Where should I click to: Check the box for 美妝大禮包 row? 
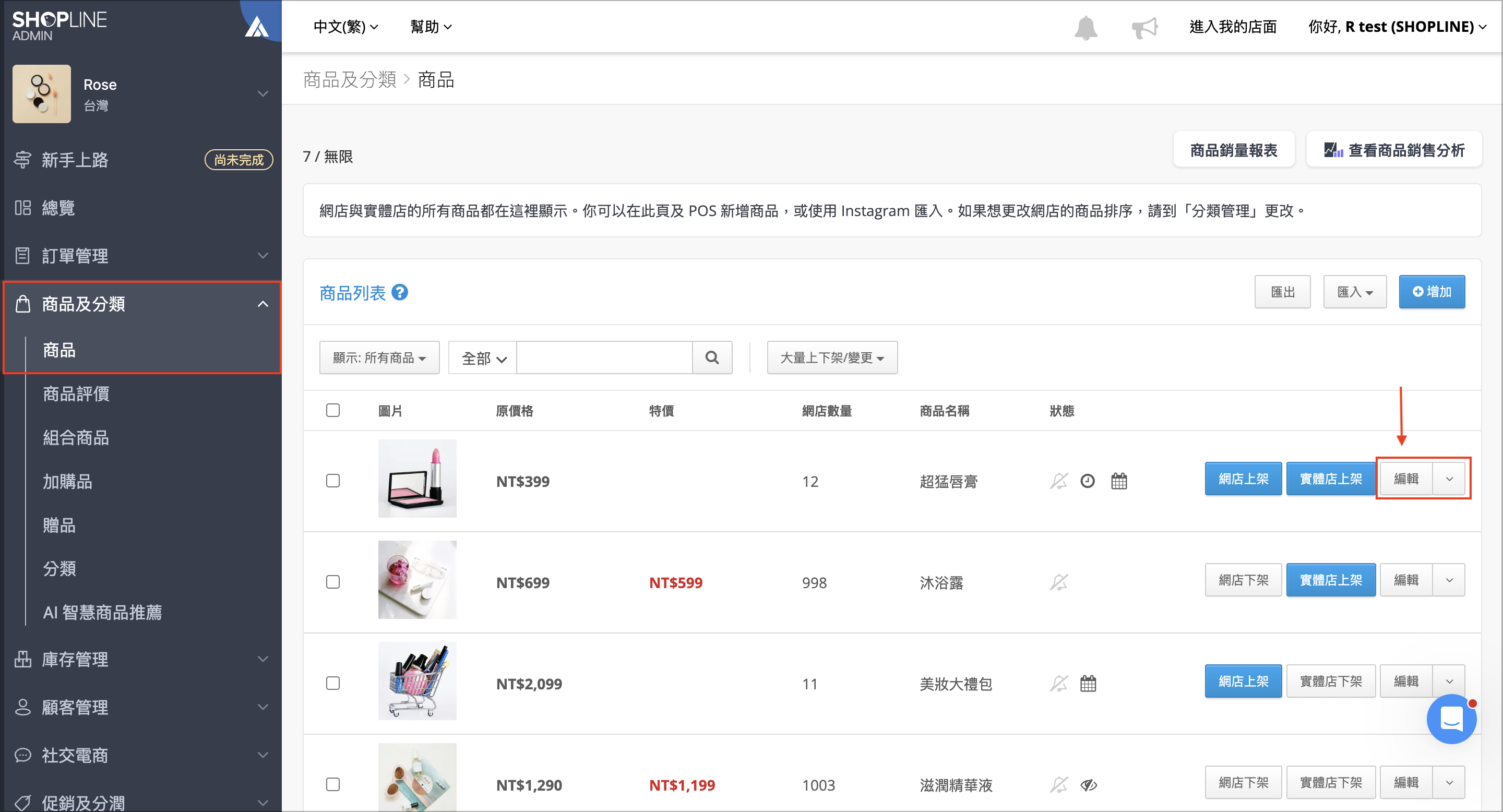[x=333, y=683]
